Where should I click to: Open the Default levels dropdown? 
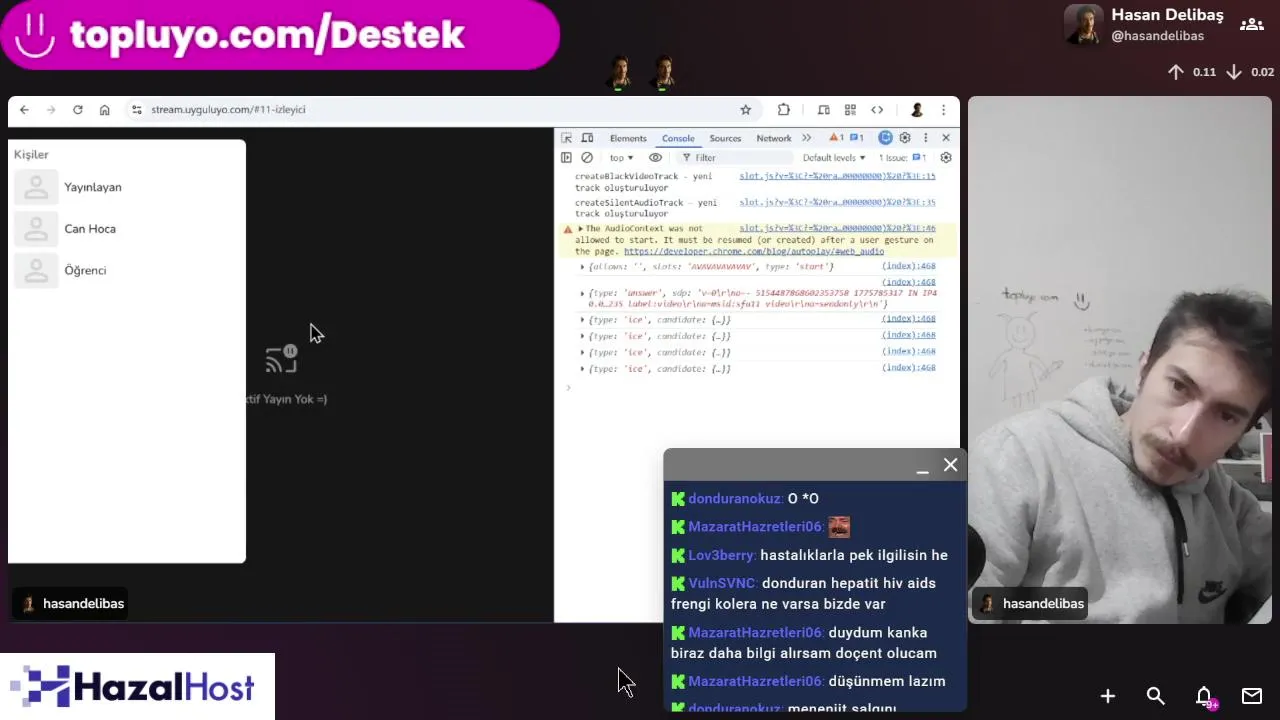(834, 158)
